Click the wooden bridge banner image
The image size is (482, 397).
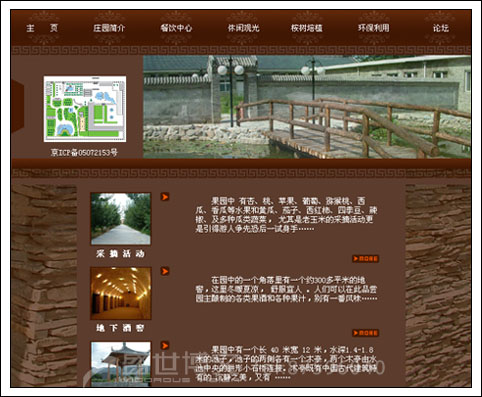[307, 107]
